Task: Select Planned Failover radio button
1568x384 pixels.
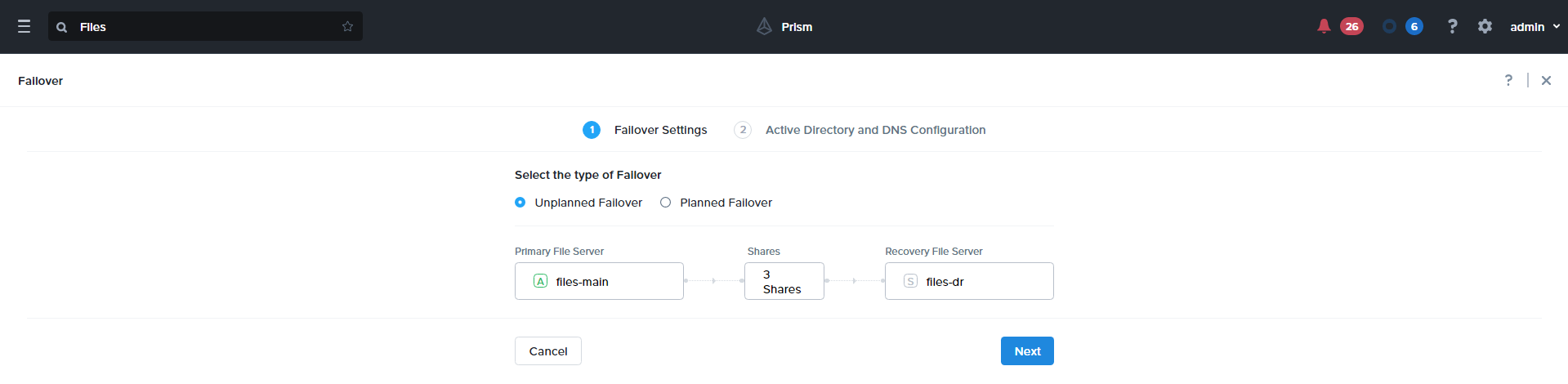Action: click(x=665, y=203)
